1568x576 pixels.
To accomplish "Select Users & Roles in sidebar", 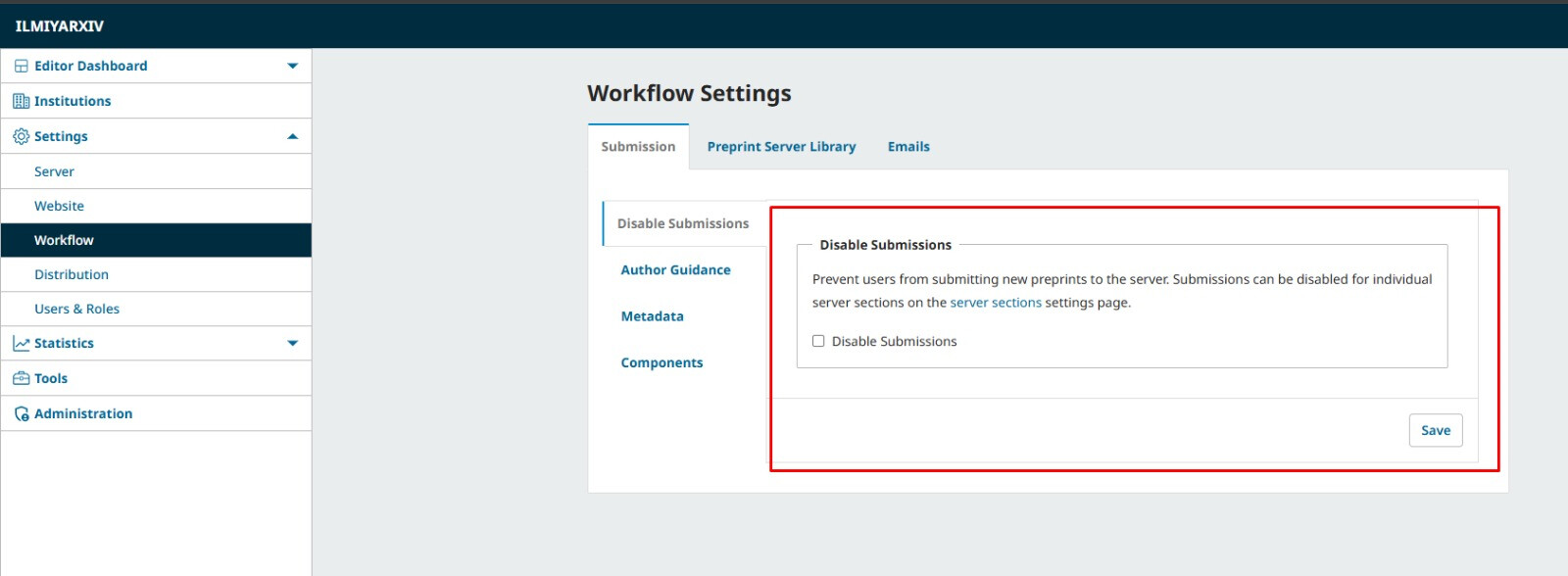I will [x=76, y=309].
